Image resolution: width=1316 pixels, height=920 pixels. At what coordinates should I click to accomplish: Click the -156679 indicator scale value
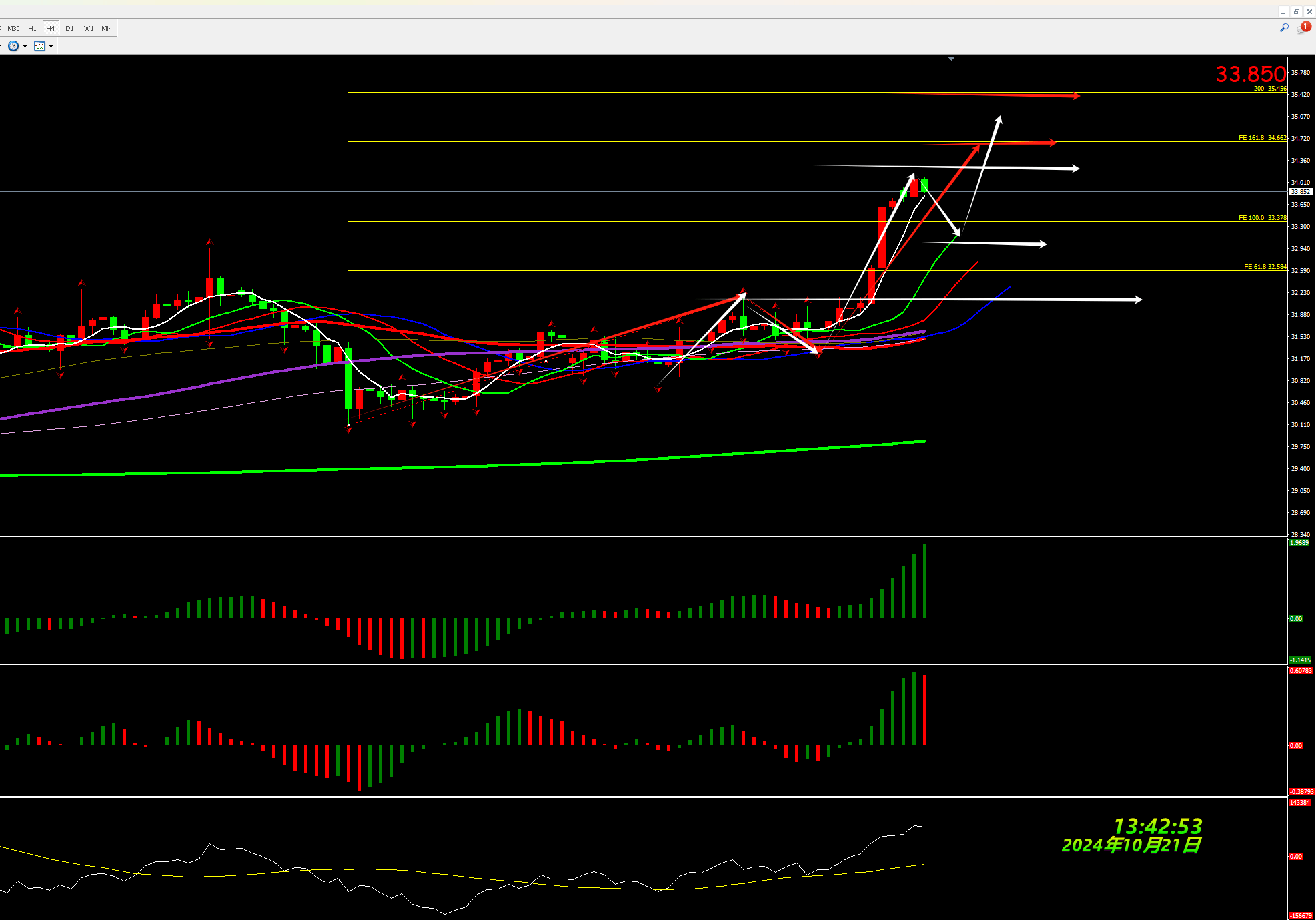tap(1301, 916)
